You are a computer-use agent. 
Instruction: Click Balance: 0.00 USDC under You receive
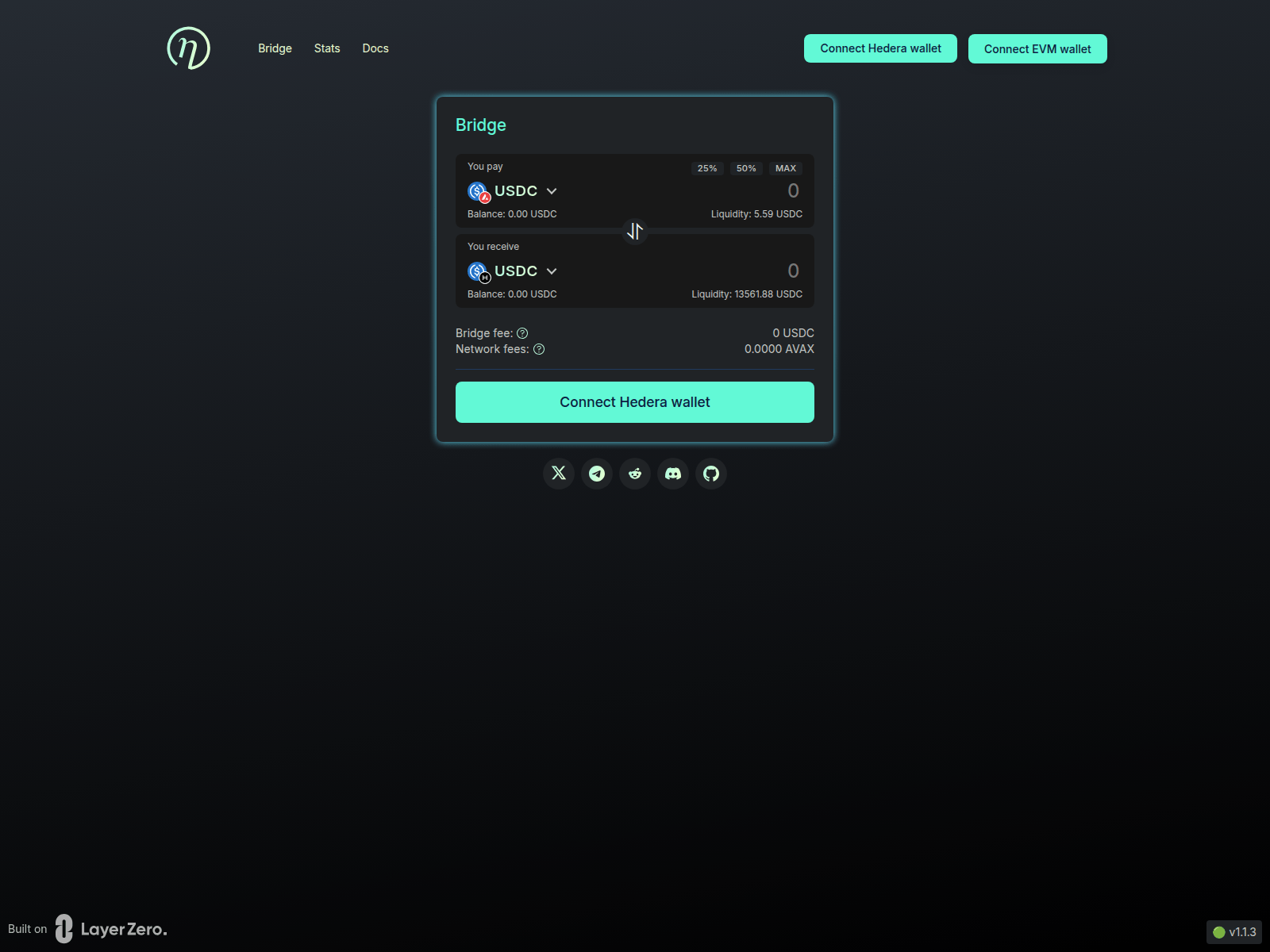(512, 294)
